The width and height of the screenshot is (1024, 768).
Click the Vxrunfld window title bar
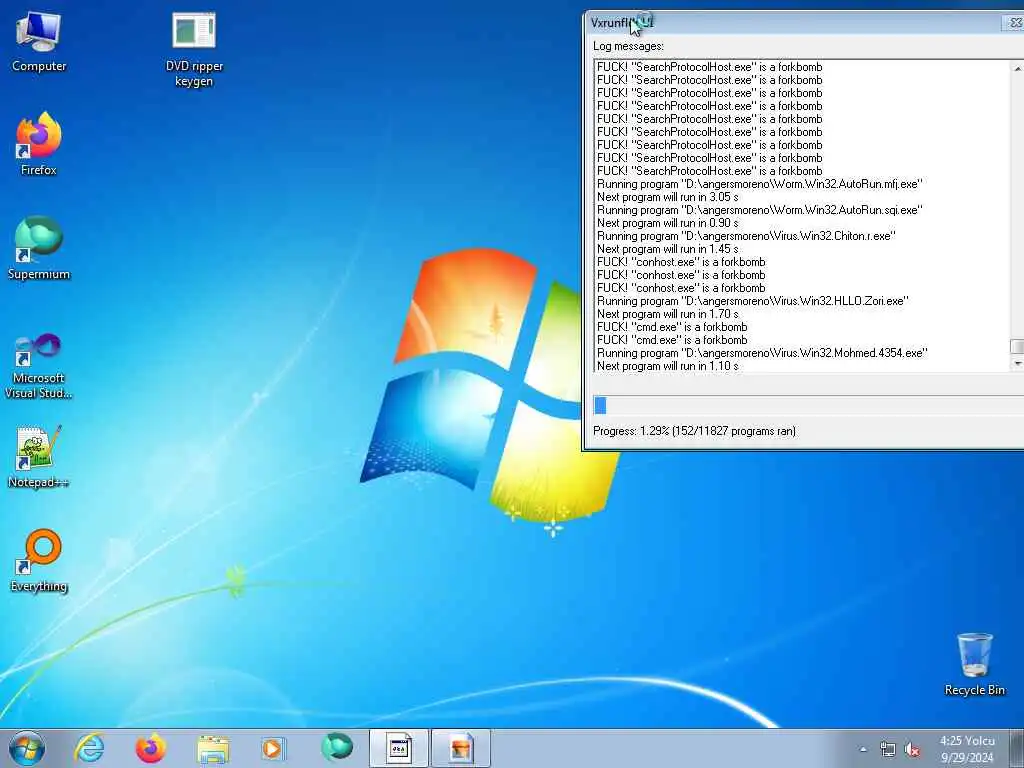(x=803, y=23)
